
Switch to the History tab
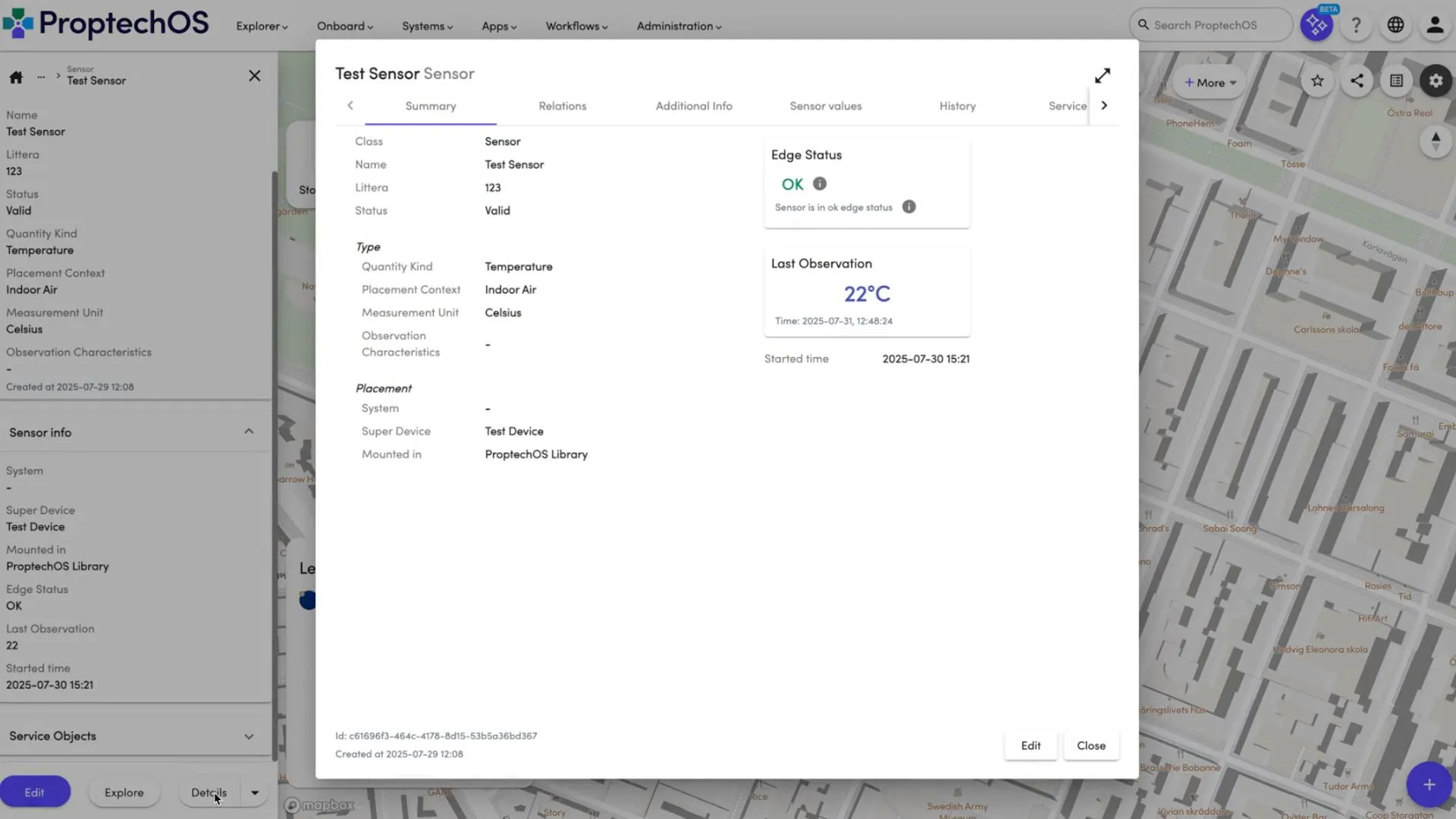958,106
